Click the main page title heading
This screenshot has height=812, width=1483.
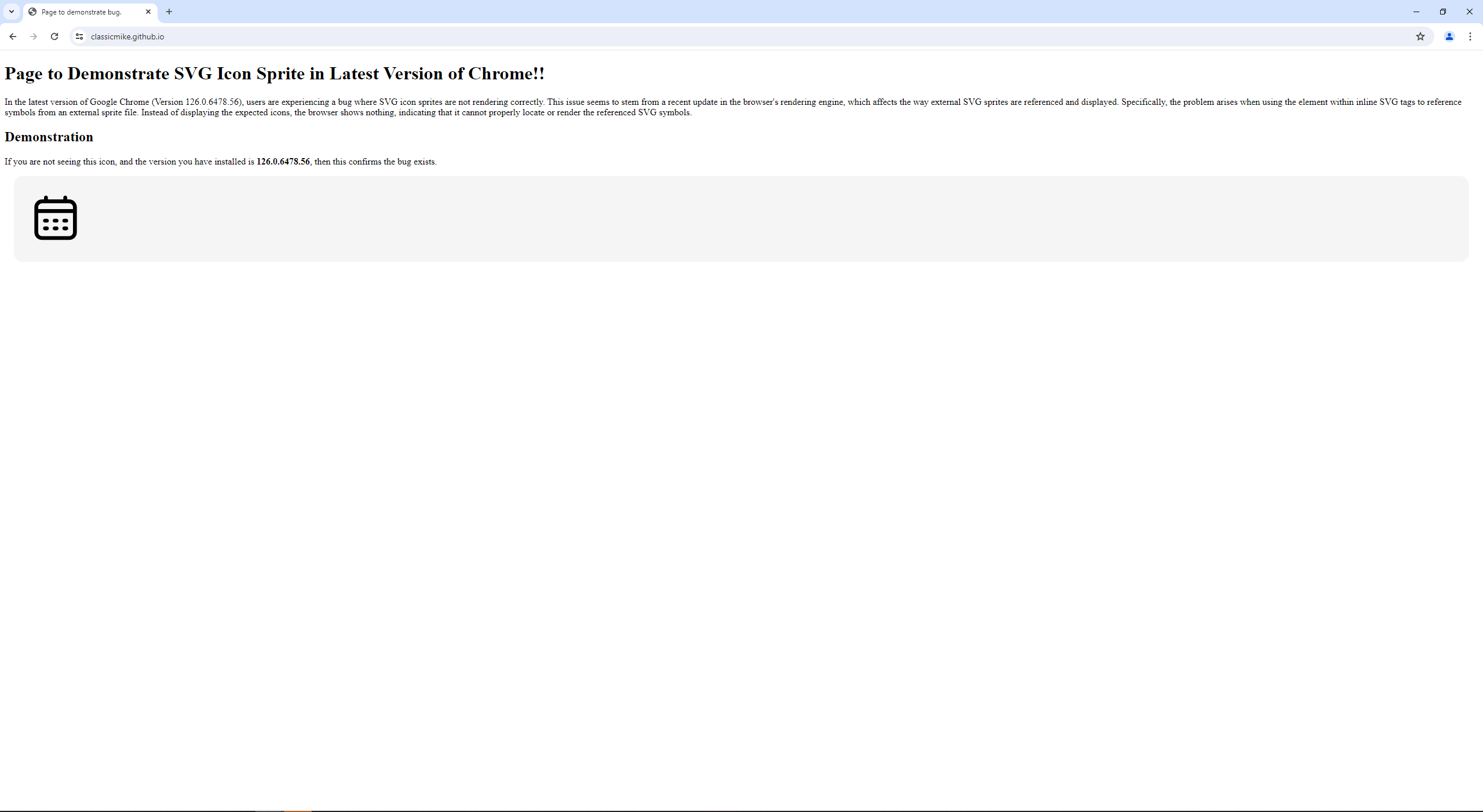coord(275,74)
